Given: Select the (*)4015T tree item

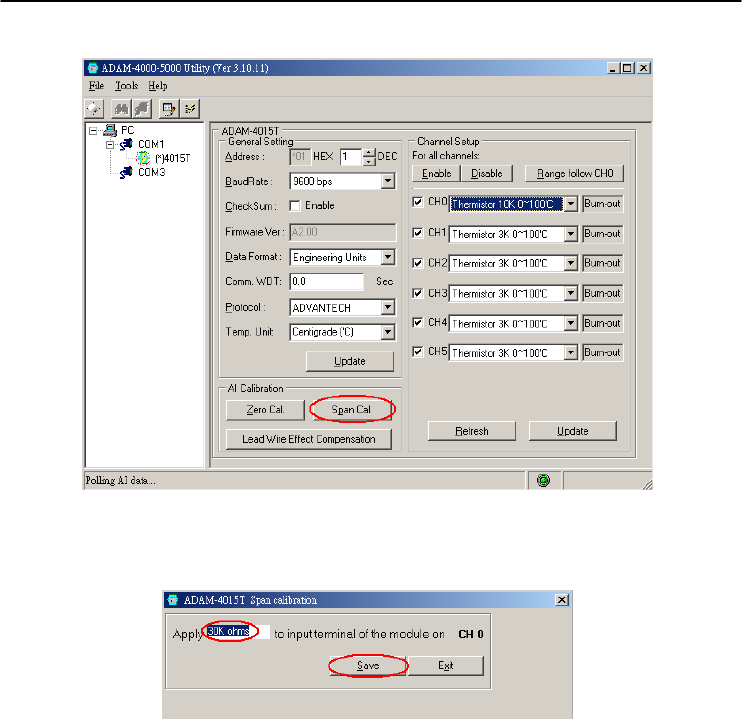Looking at the screenshot, I should click(172, 158).
